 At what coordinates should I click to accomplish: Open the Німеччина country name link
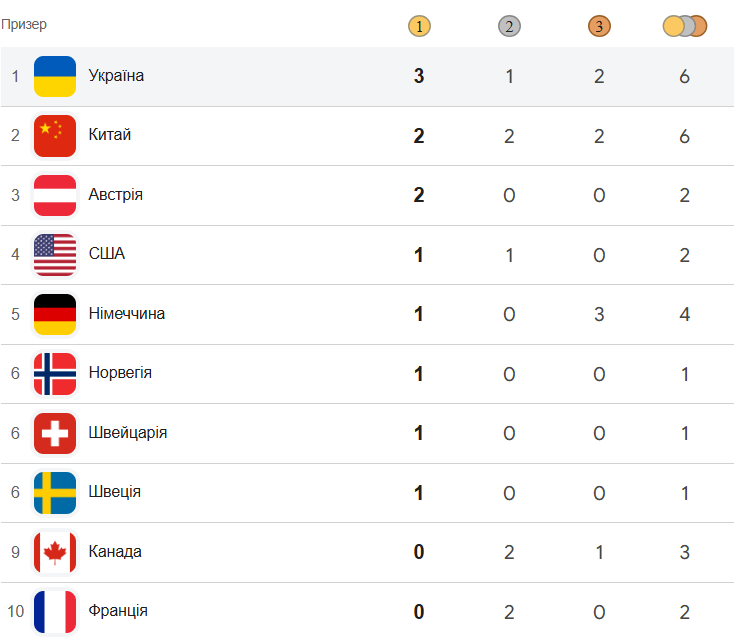pyautogui.click(x=126, y=314)
